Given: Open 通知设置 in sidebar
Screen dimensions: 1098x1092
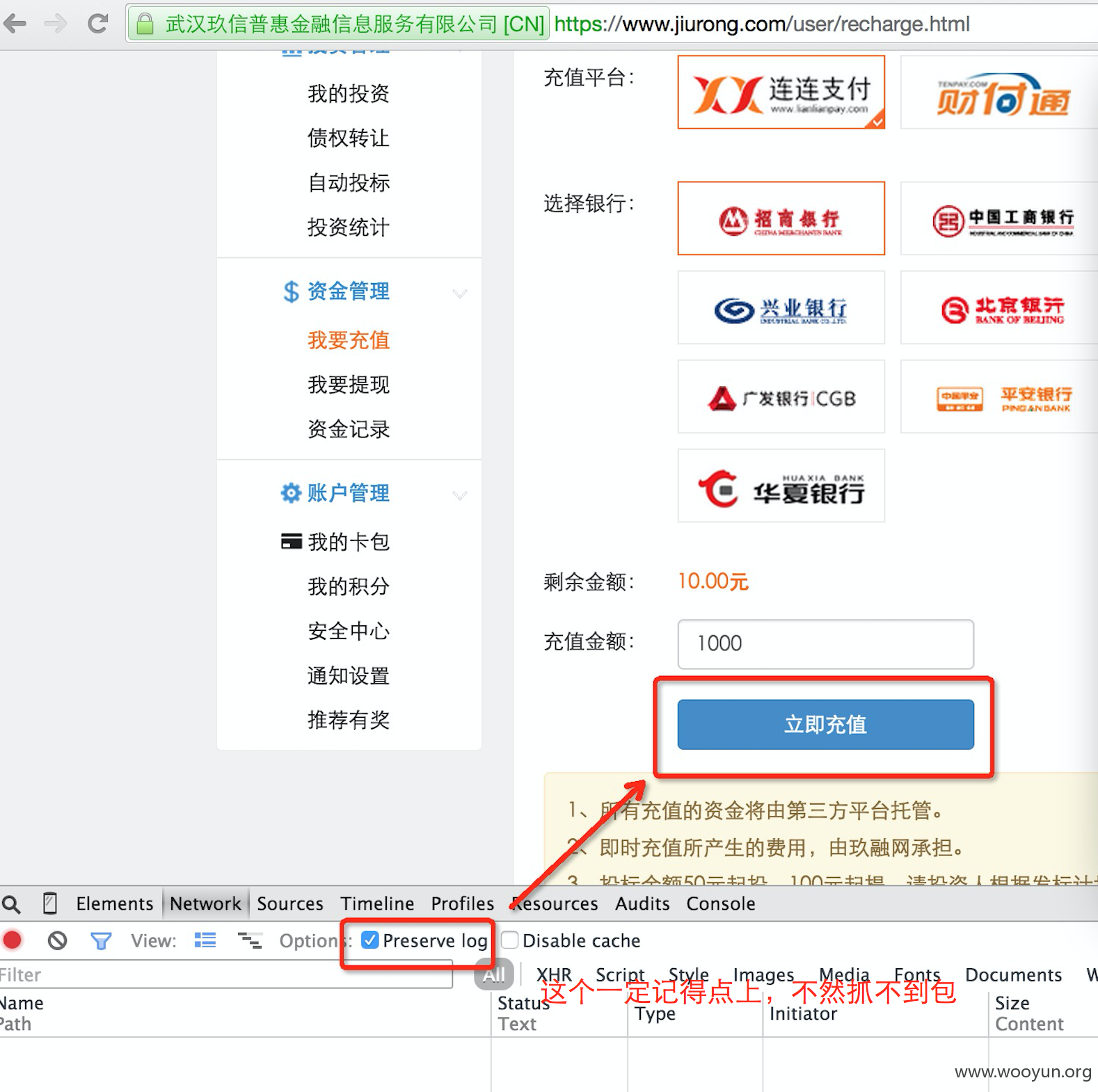Looking at the screenshot, I should (349, 675).
